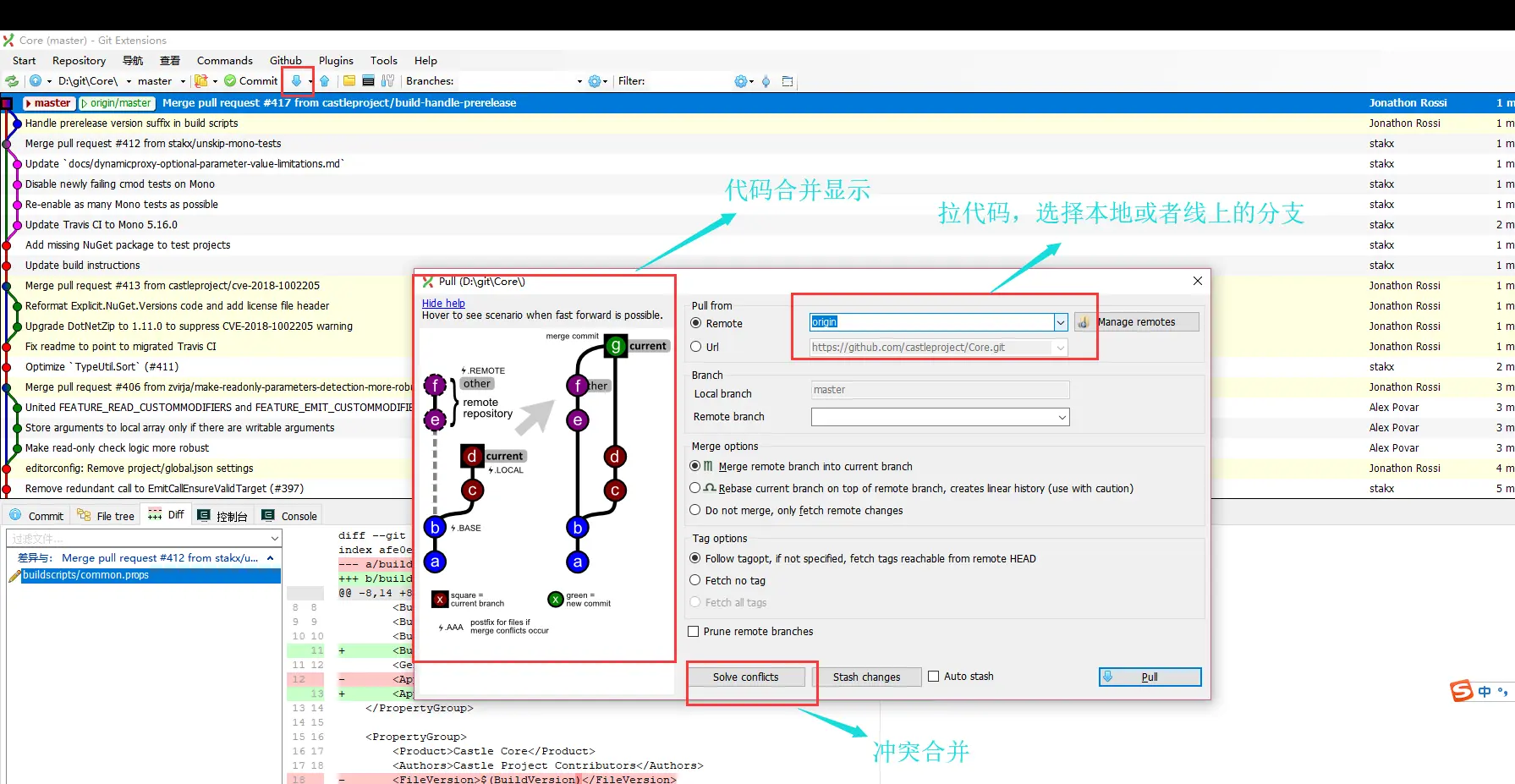This screenshot has height=784, width=1515.
Task: Launch the Git bash terminal icon
Action: coord(368,81)
